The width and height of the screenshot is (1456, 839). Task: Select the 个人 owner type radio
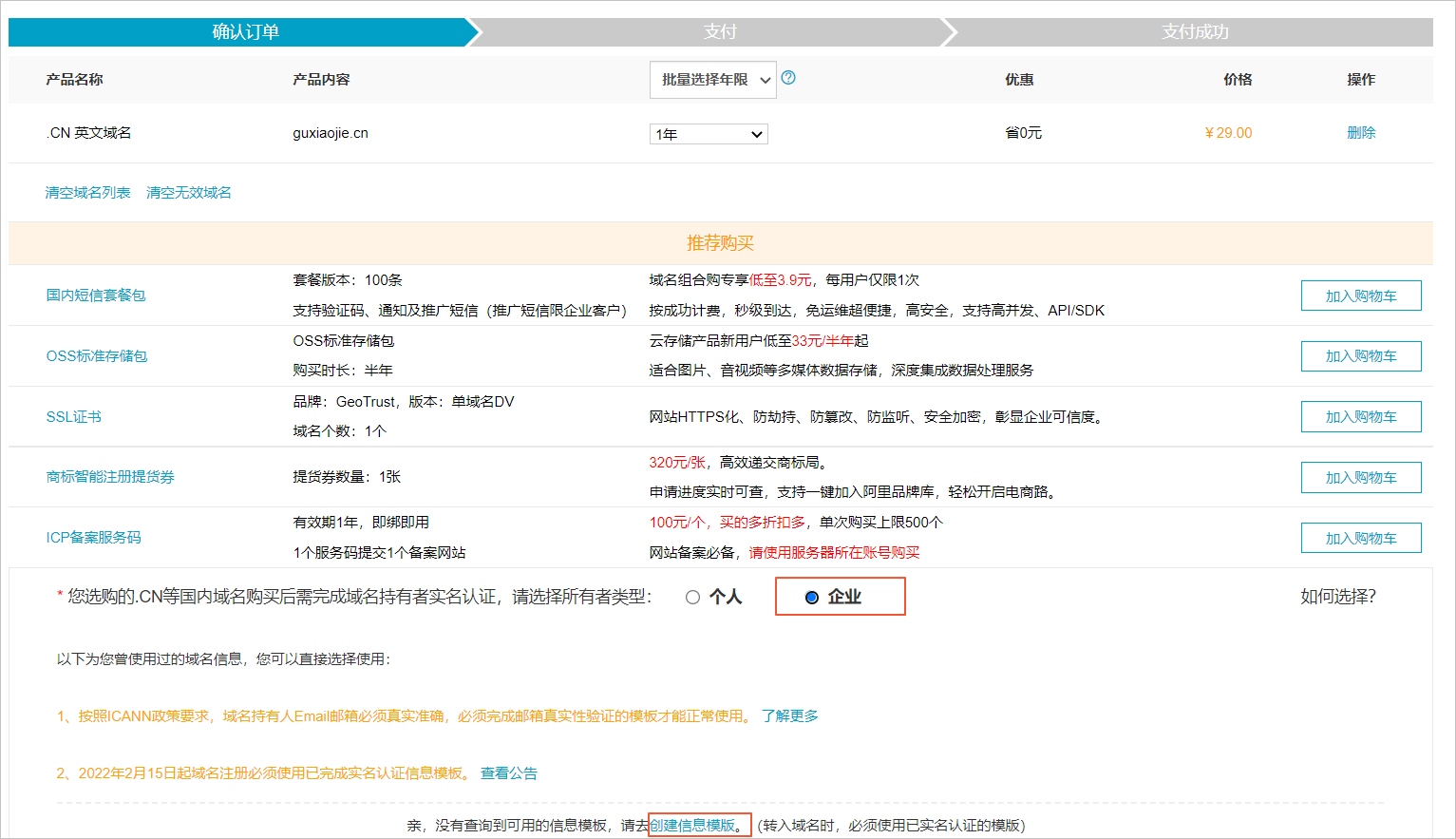[692, 597]
